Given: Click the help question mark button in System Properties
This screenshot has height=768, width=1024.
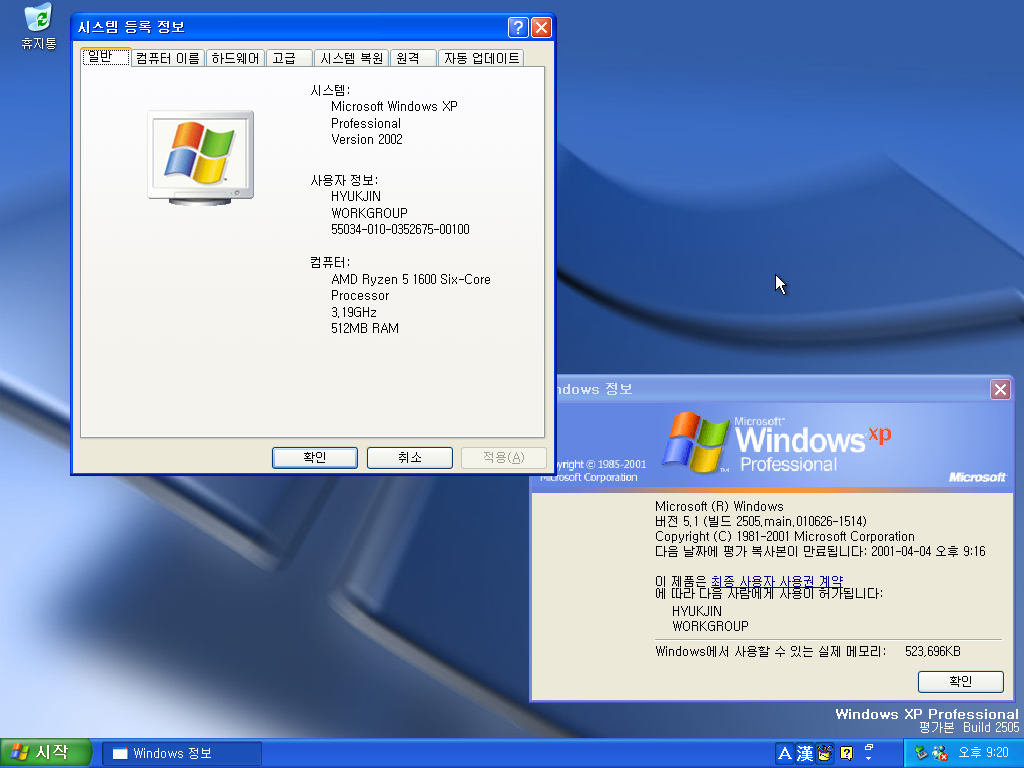Looking at the screenshot, I should pyautogui.click(x=518, y=27).
